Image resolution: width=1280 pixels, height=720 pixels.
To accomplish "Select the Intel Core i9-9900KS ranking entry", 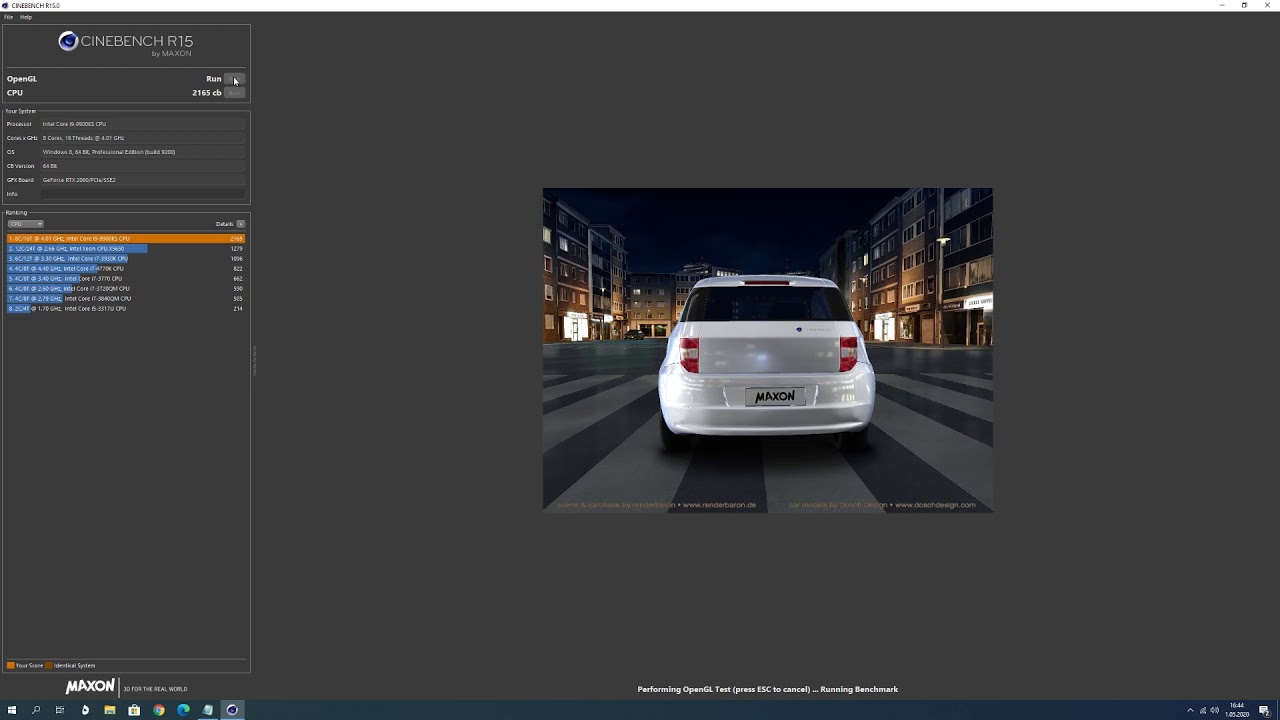I will click(x=125, y=239).
